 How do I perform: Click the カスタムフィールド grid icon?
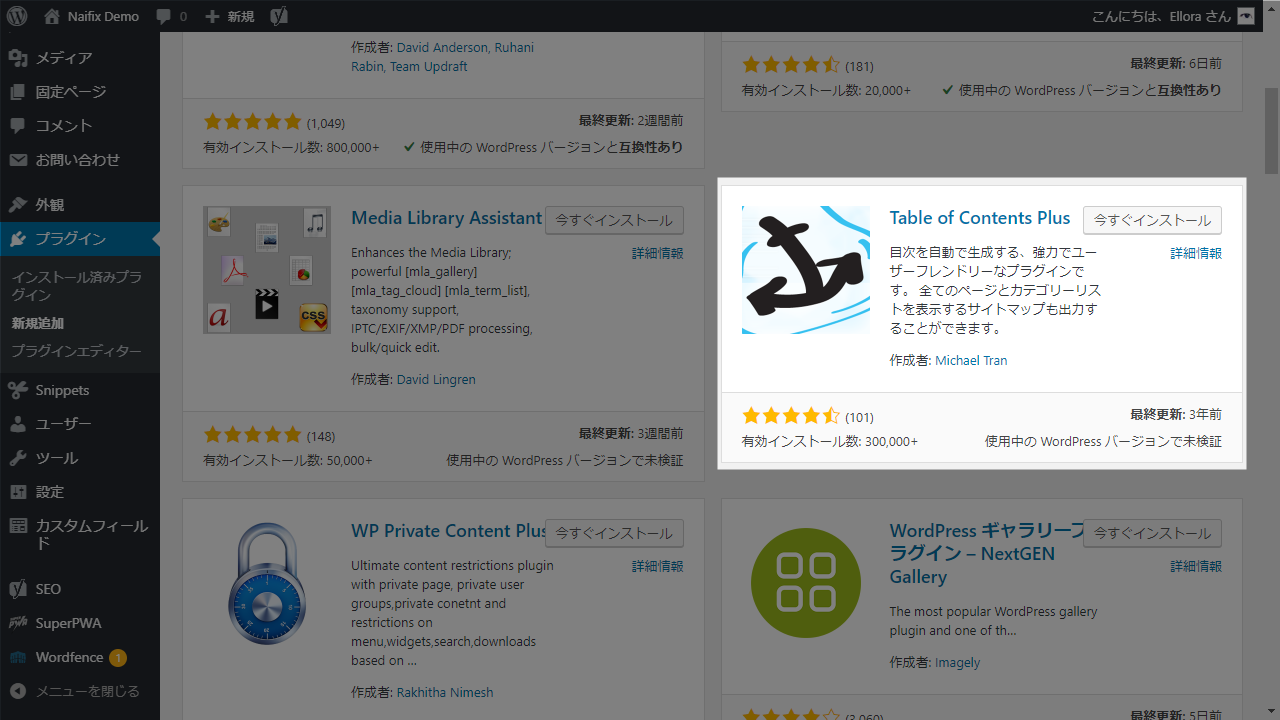[x=18, y=526]
